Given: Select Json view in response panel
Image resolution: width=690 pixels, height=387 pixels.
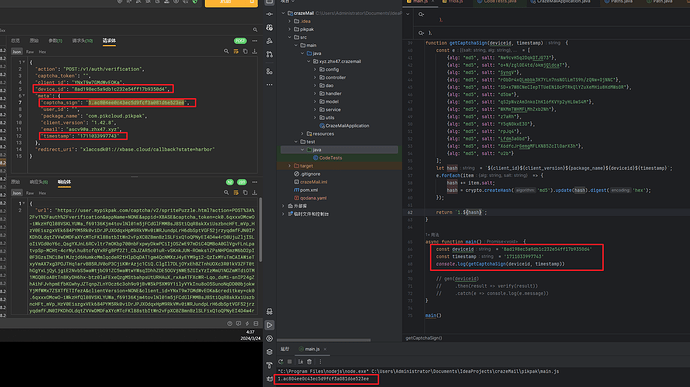Looking at the screenshot, I should [16, 193].
